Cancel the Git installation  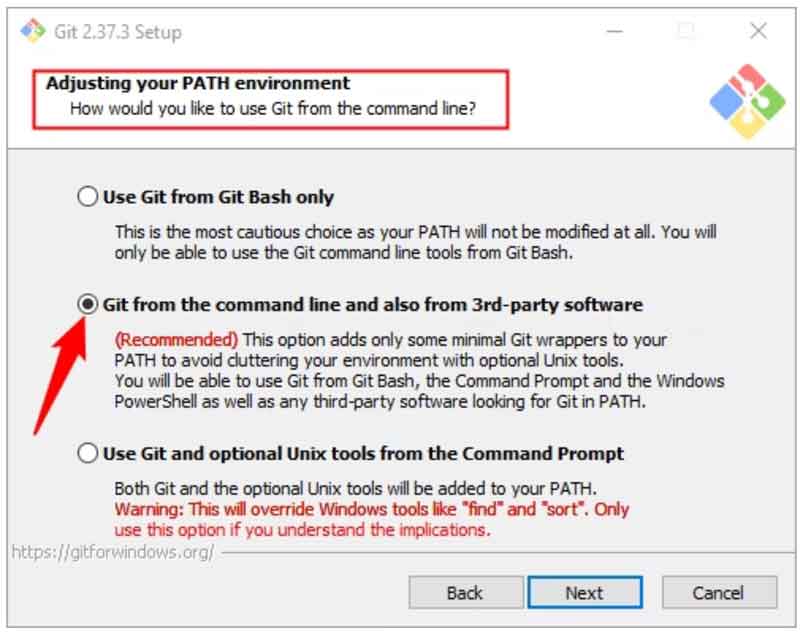(x=718, y=593)
